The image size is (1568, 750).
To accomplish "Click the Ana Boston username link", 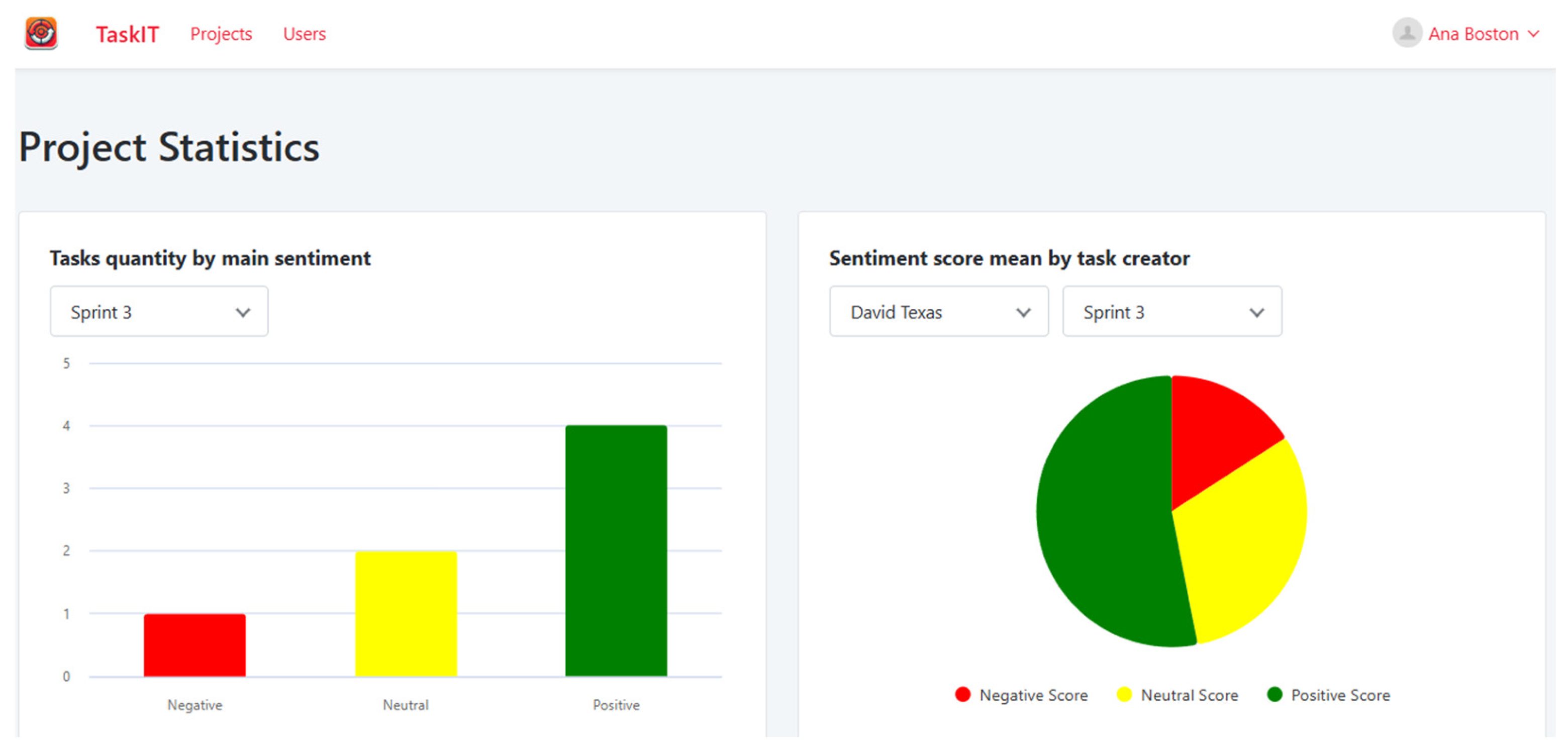I will tap(1473, 34).
